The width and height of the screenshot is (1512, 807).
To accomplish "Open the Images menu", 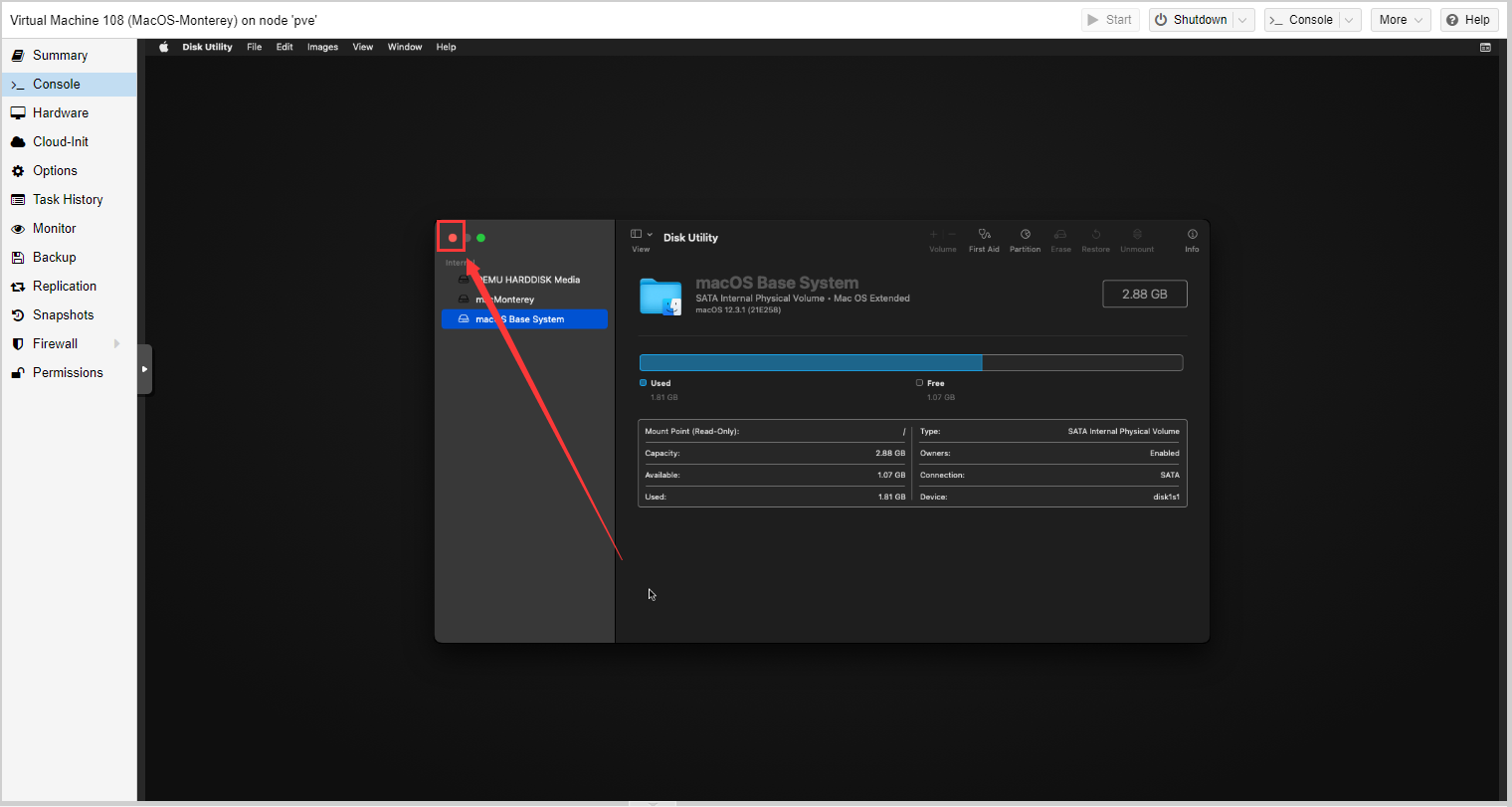I will pos(322,47).
